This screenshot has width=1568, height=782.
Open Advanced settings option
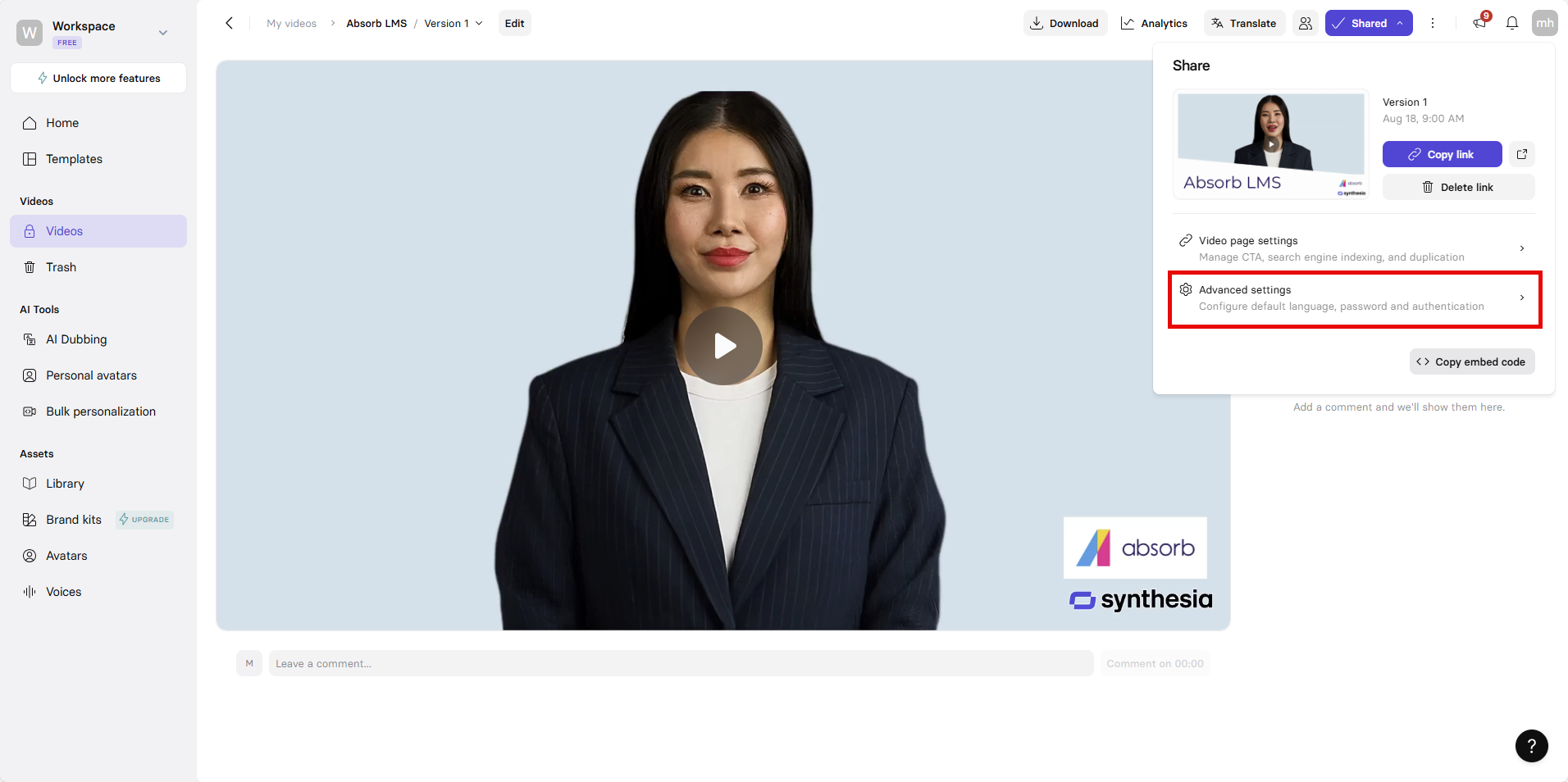tap(1353, 298)
